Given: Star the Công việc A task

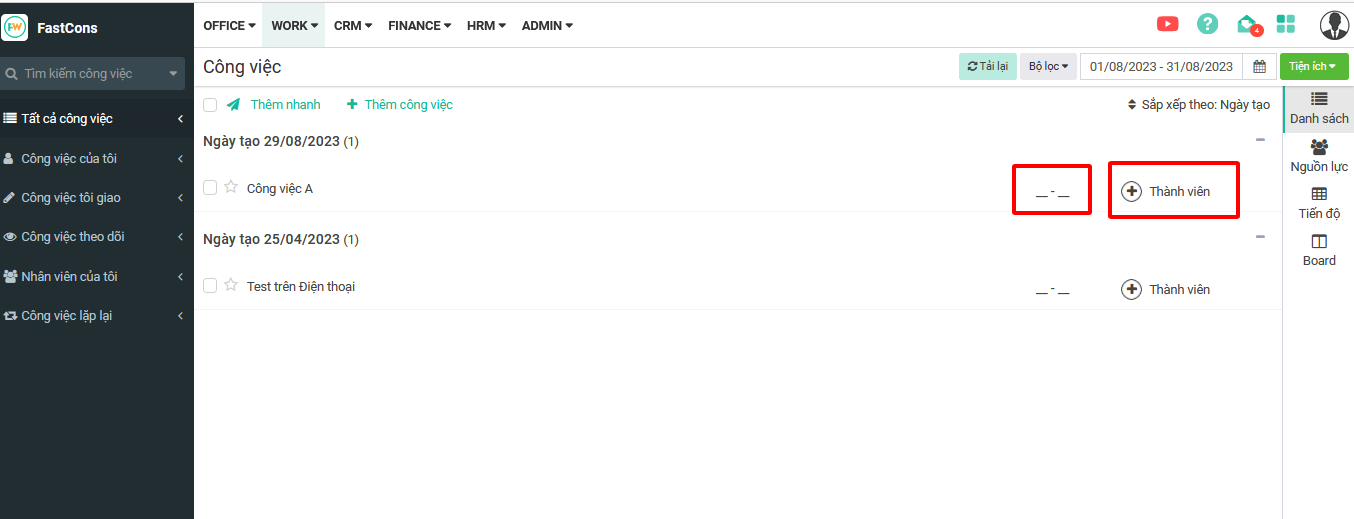Looking at the screenshot, I should coord(231,187).
